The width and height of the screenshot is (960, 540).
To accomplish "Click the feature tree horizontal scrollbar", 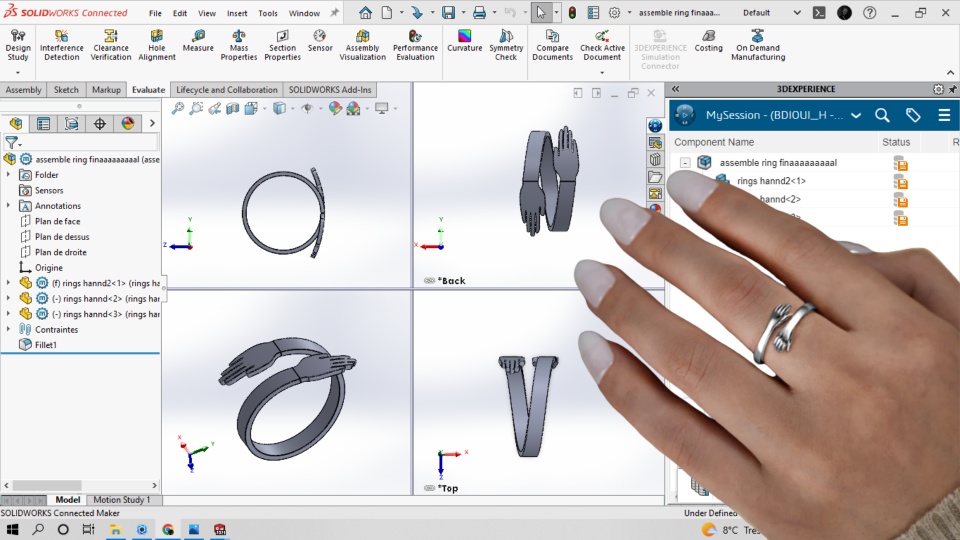I will 47,485.
